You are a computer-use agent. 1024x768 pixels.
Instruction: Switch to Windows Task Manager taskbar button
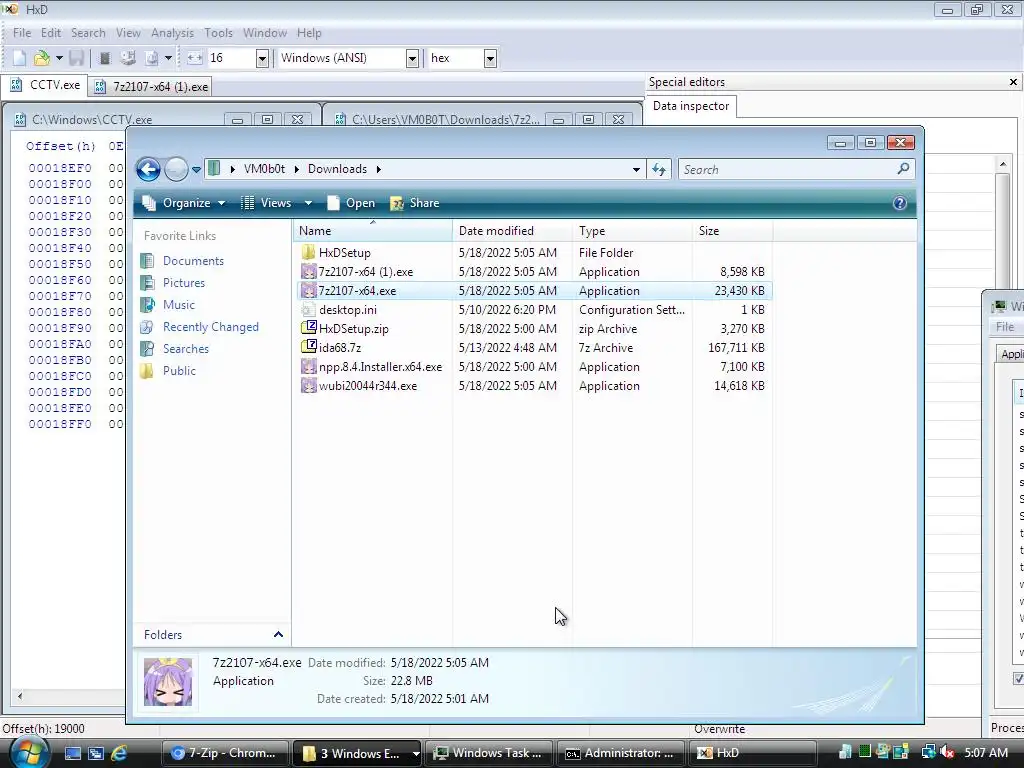pyautogui.click(x=488, y=753)
